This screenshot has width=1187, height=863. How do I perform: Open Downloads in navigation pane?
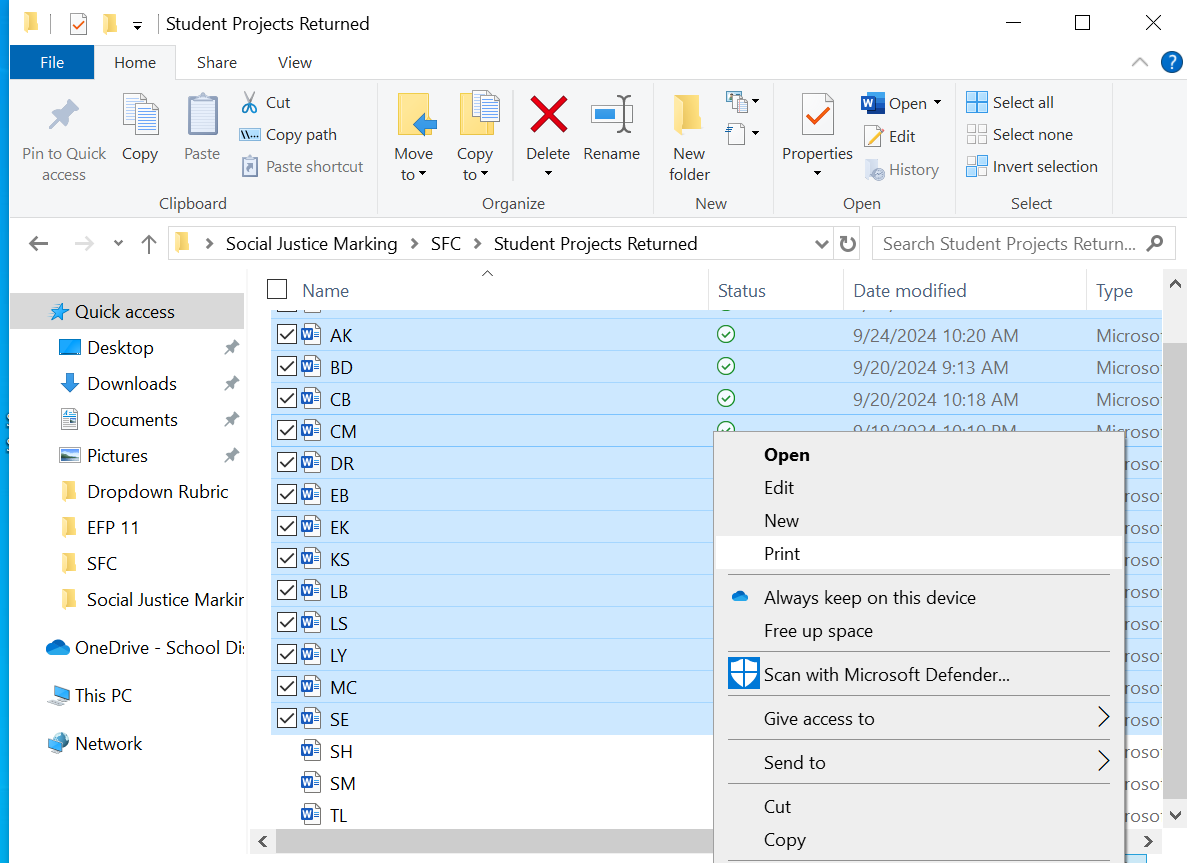pyautogui.click(x=132, y=384)
